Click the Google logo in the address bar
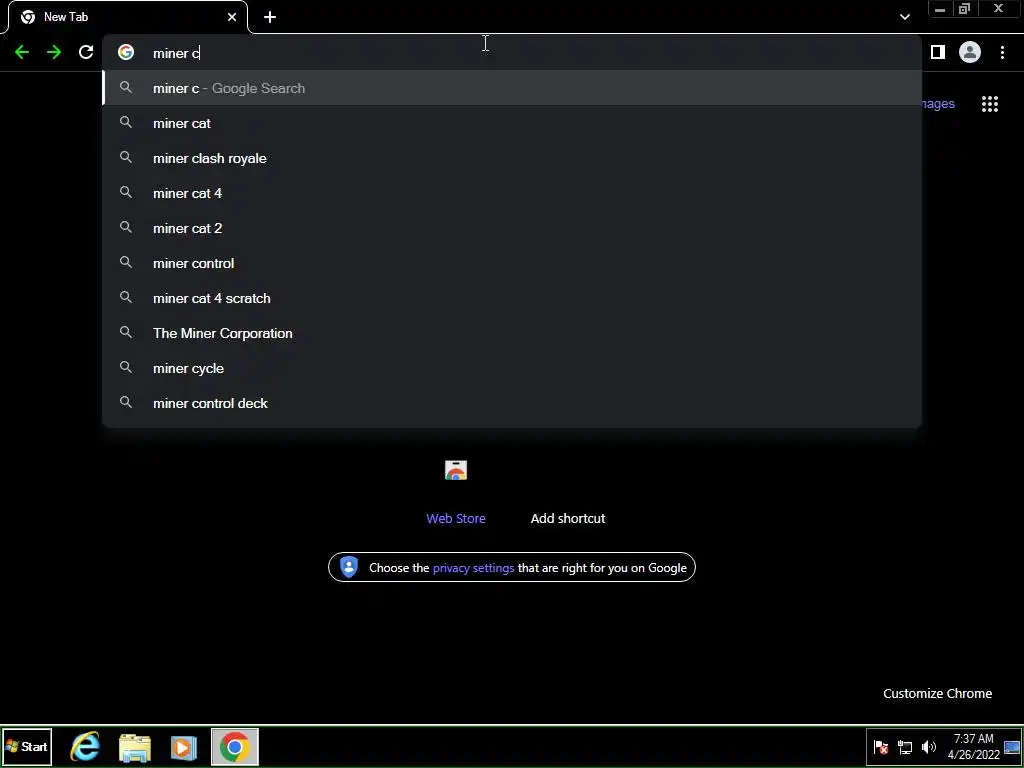Viewport: 1024px width, 768px height. [x=126, y=52]
